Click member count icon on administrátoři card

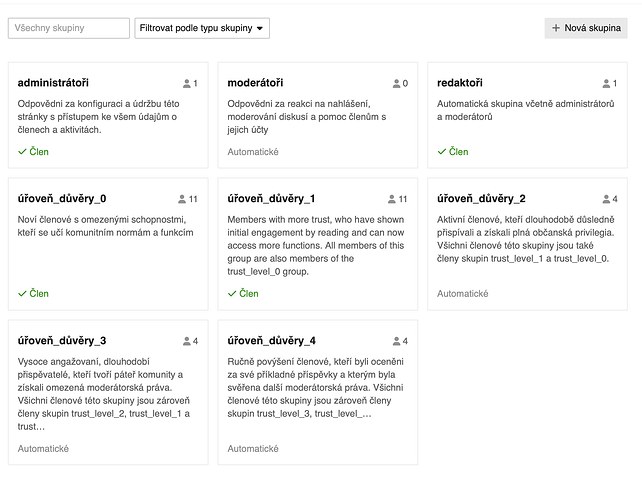pos(186,84)
